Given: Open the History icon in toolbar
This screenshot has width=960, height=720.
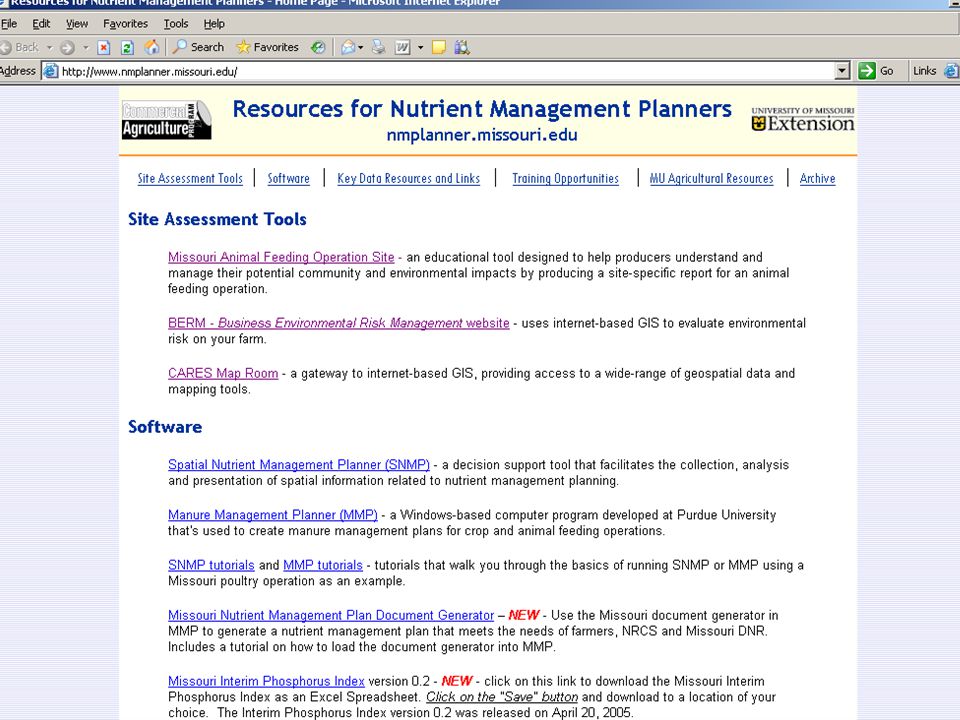Looking at the screenshot, I should pyautogui.click(x=318, y=47).
